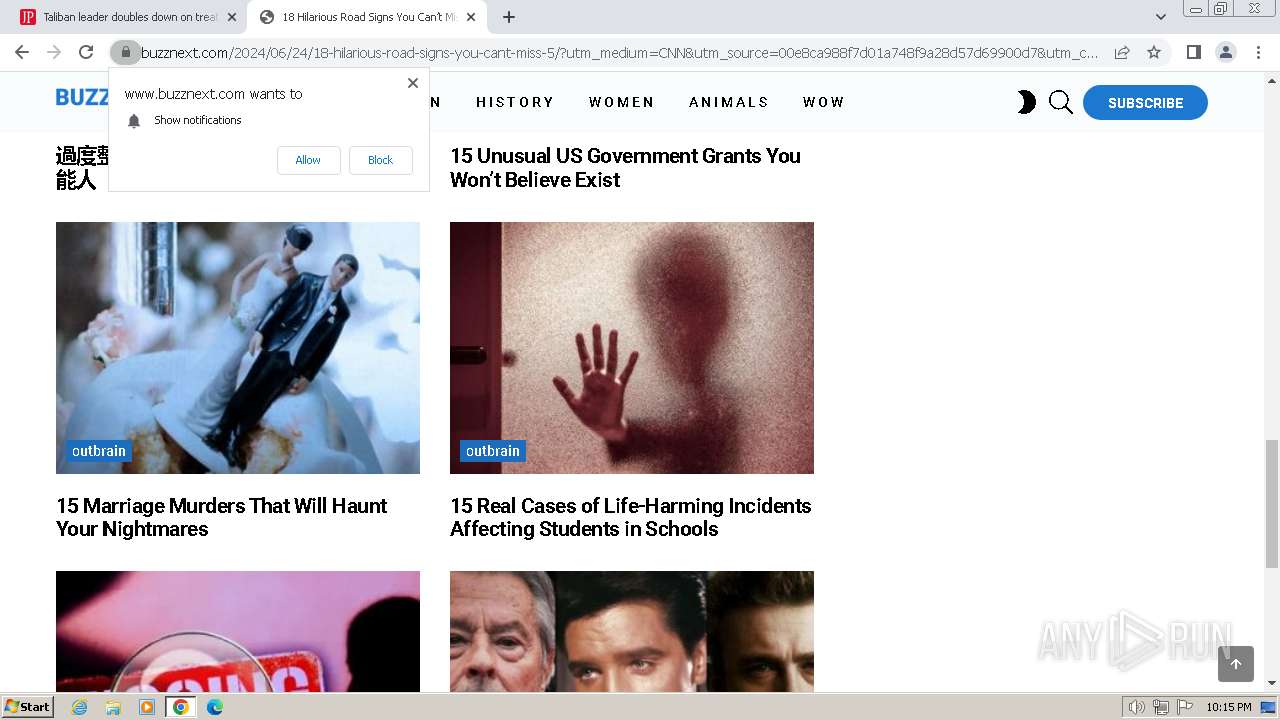Viewport: 1280px width, 720px height.
Task: Open the WOMEN menu item
Action: point(621,102)
